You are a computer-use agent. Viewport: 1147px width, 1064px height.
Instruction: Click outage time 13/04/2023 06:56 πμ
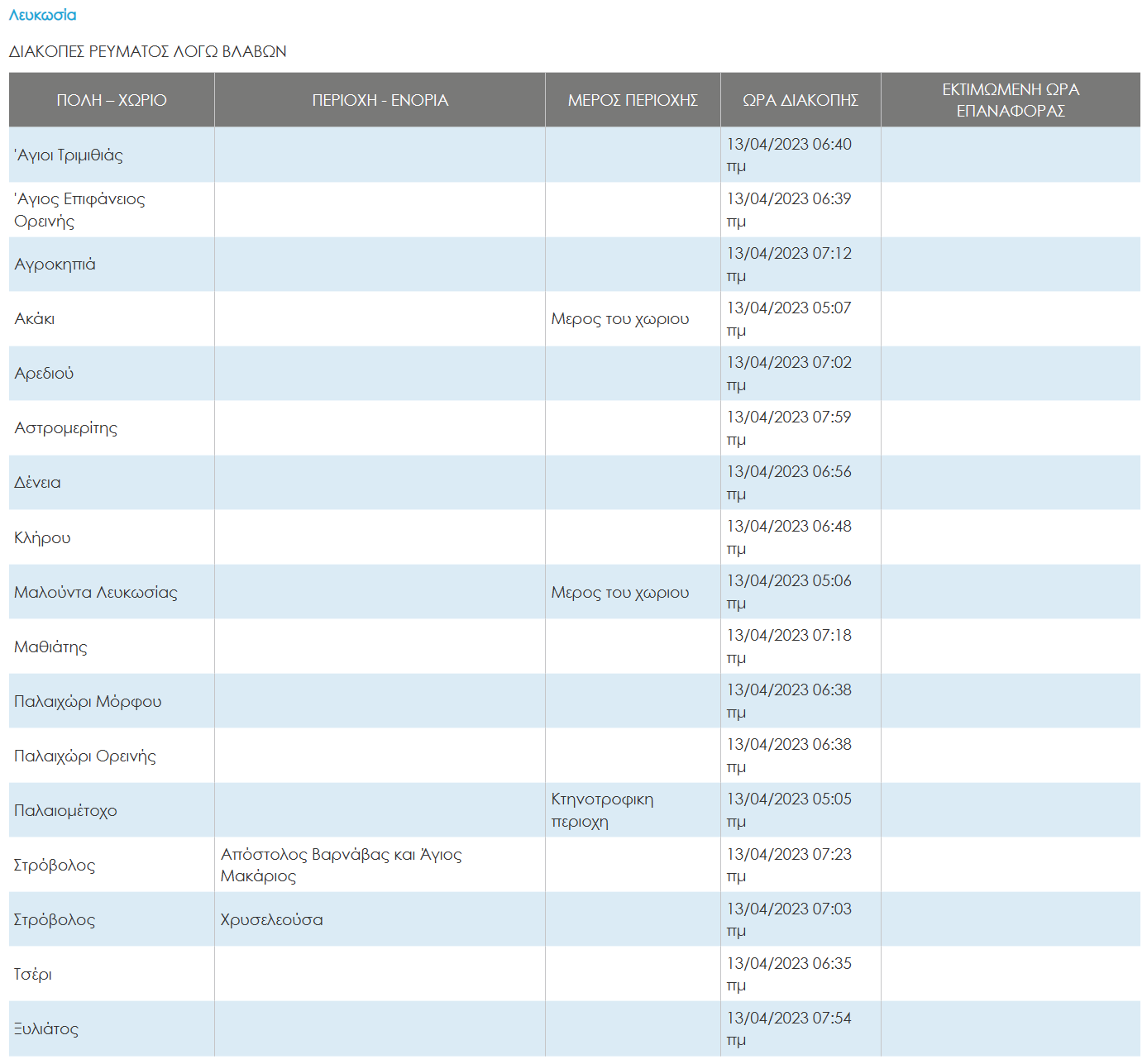coord(801,483)
